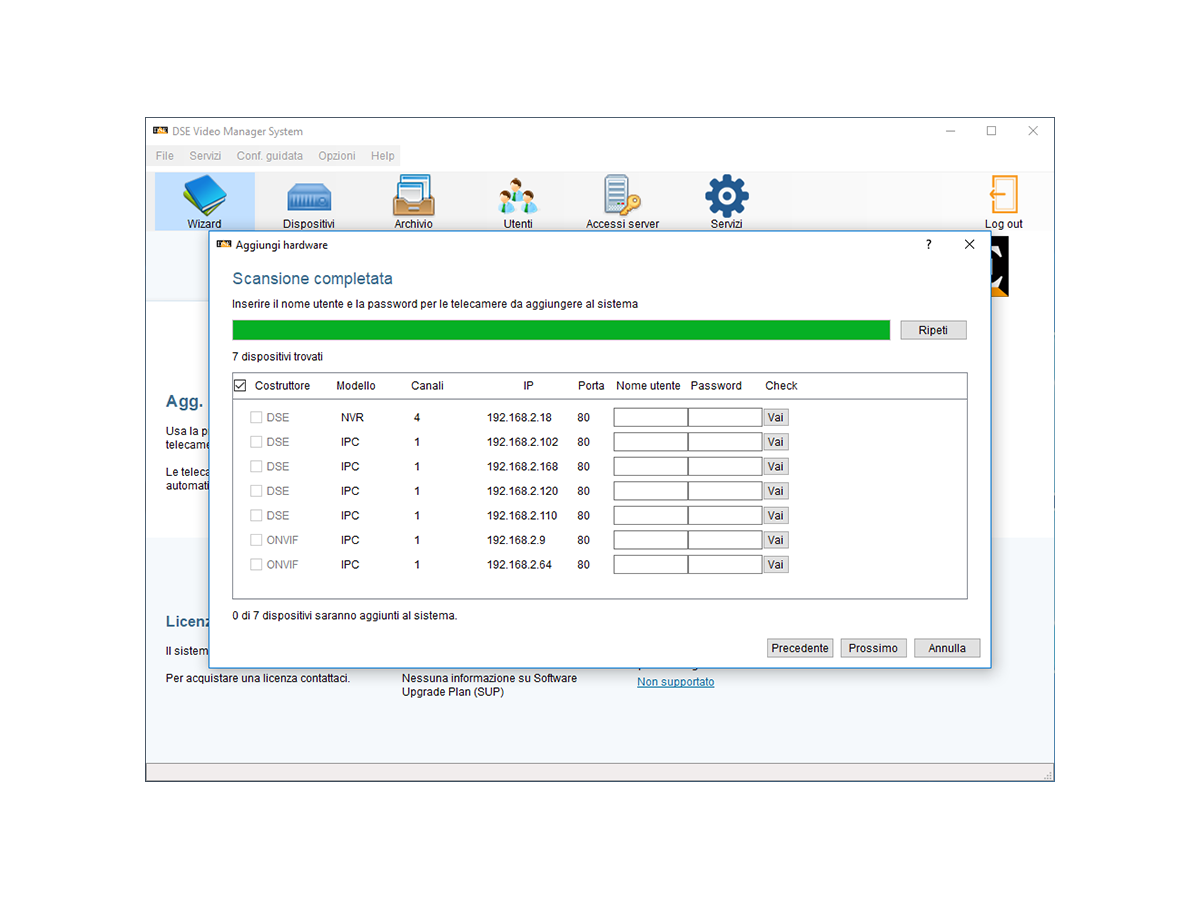This screenshot has height=900, width=1200.
Task: Check the DSE NVR device row checkbox
Action: point(256,417)
